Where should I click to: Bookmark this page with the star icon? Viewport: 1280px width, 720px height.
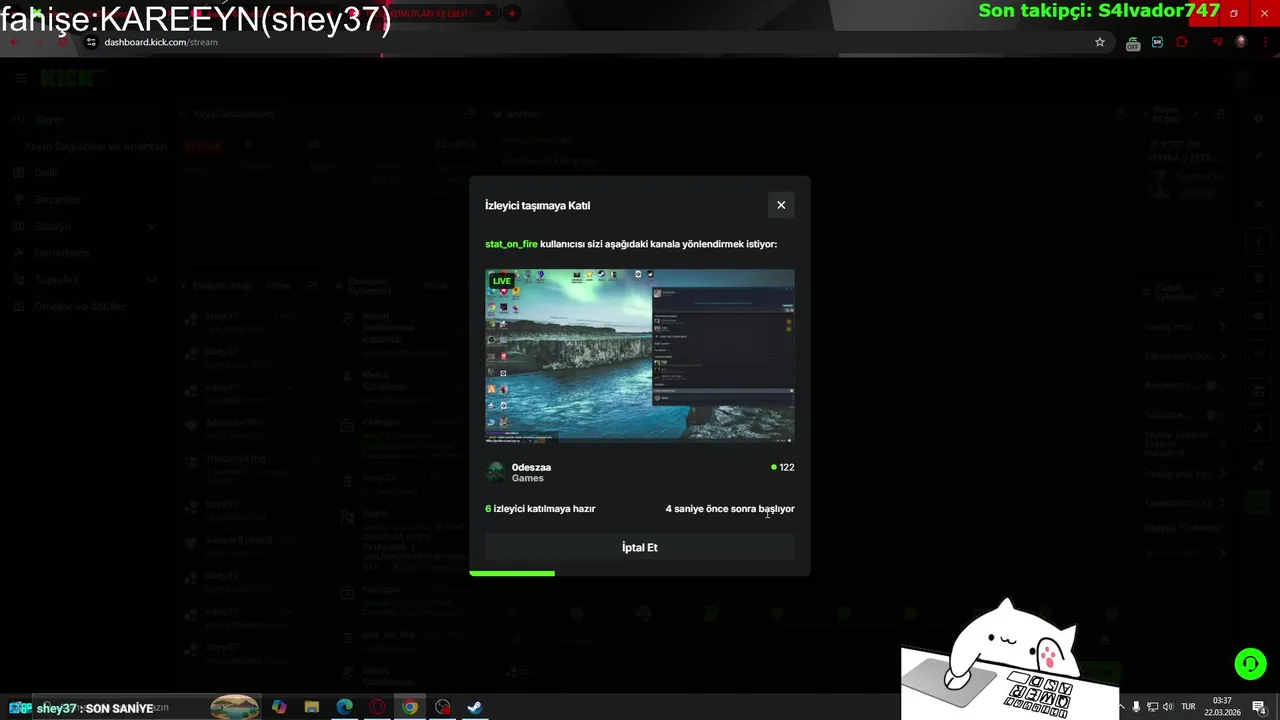[x=1100, y=42]
